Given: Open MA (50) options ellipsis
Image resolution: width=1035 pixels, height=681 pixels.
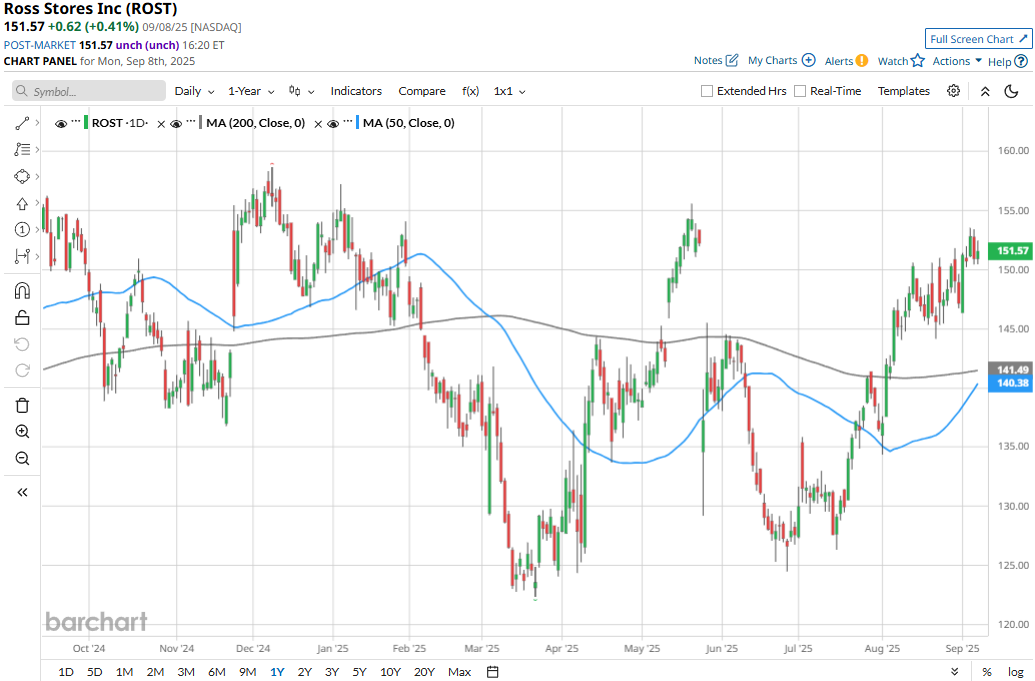Looking at the screenshot, I should [x=347, y=122].
